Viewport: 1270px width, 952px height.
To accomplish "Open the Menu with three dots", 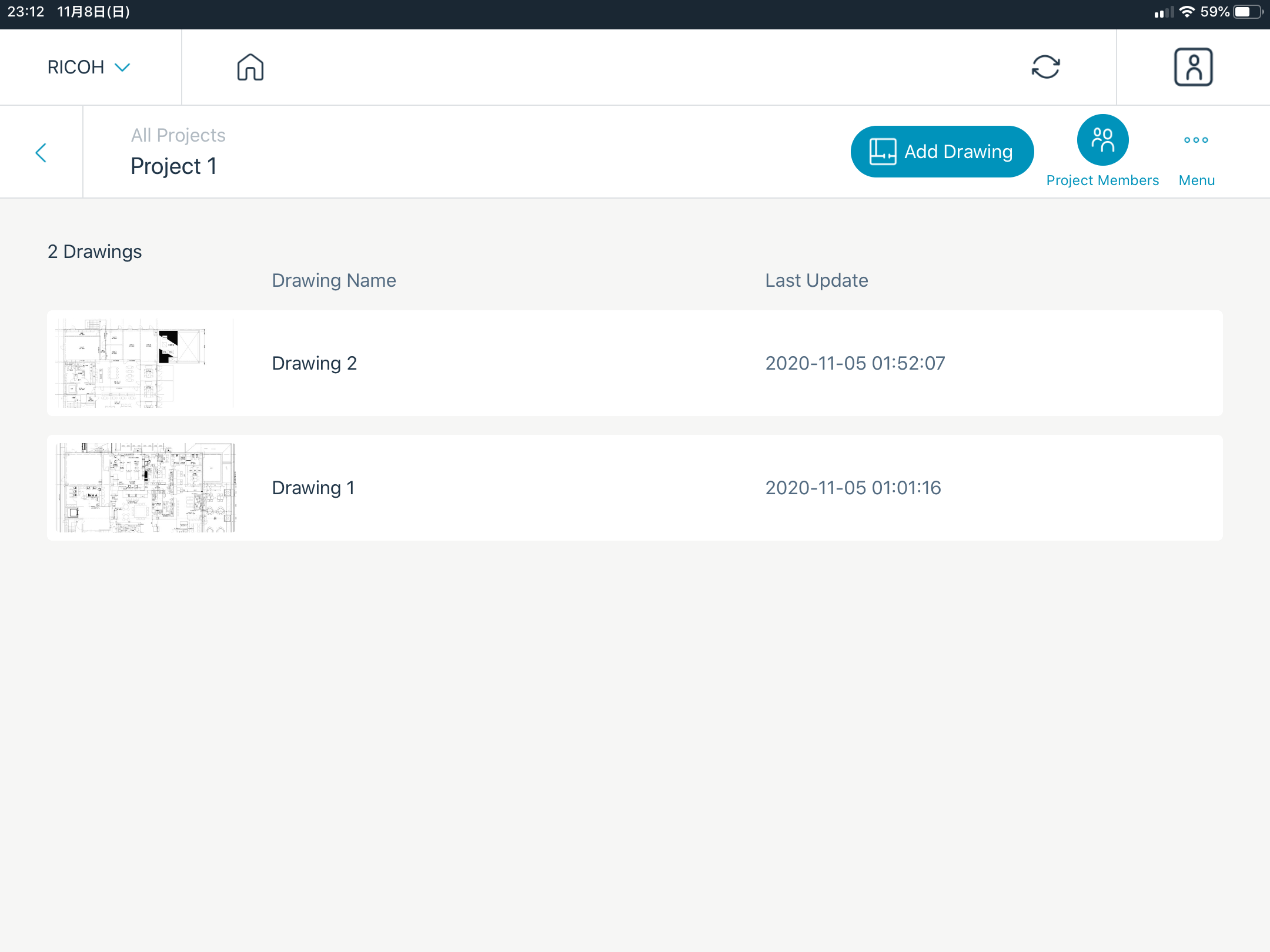I will click(1197, 140).
